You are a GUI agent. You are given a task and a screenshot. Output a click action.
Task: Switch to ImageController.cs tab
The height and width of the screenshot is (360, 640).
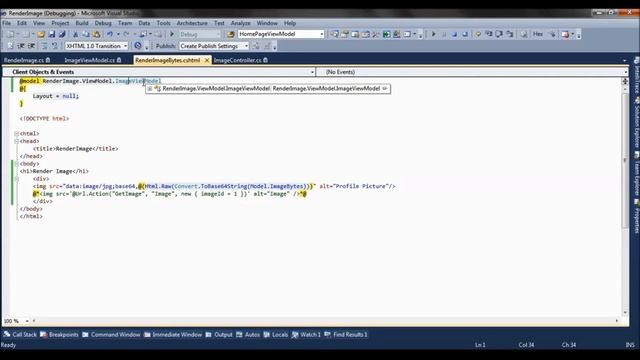241,60
